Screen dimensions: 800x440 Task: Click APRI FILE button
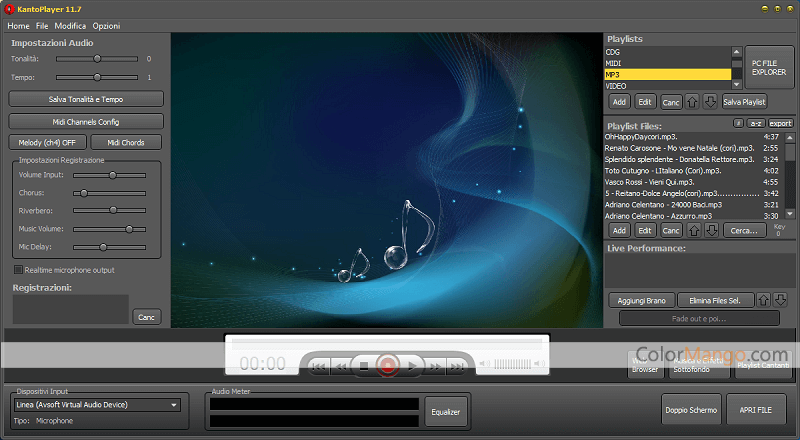pyautogui.click(x=756, y=409)
